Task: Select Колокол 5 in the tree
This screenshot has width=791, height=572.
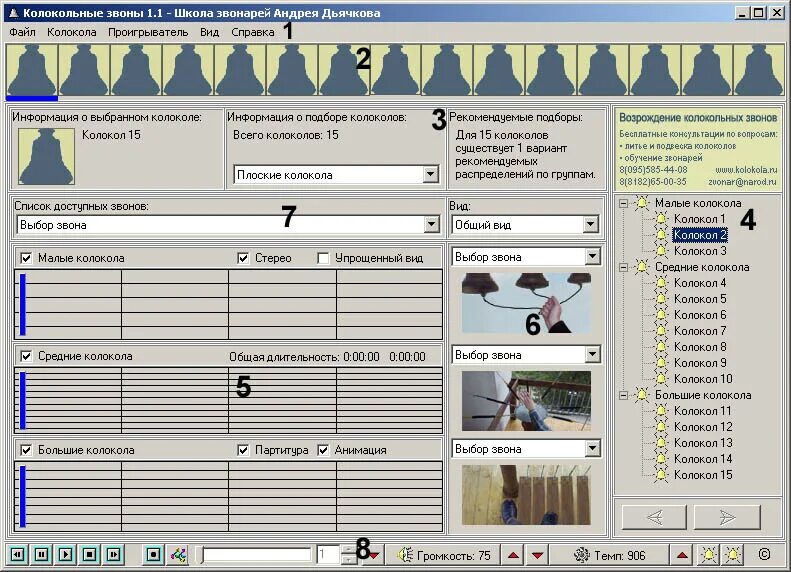Action: point(700,299)
